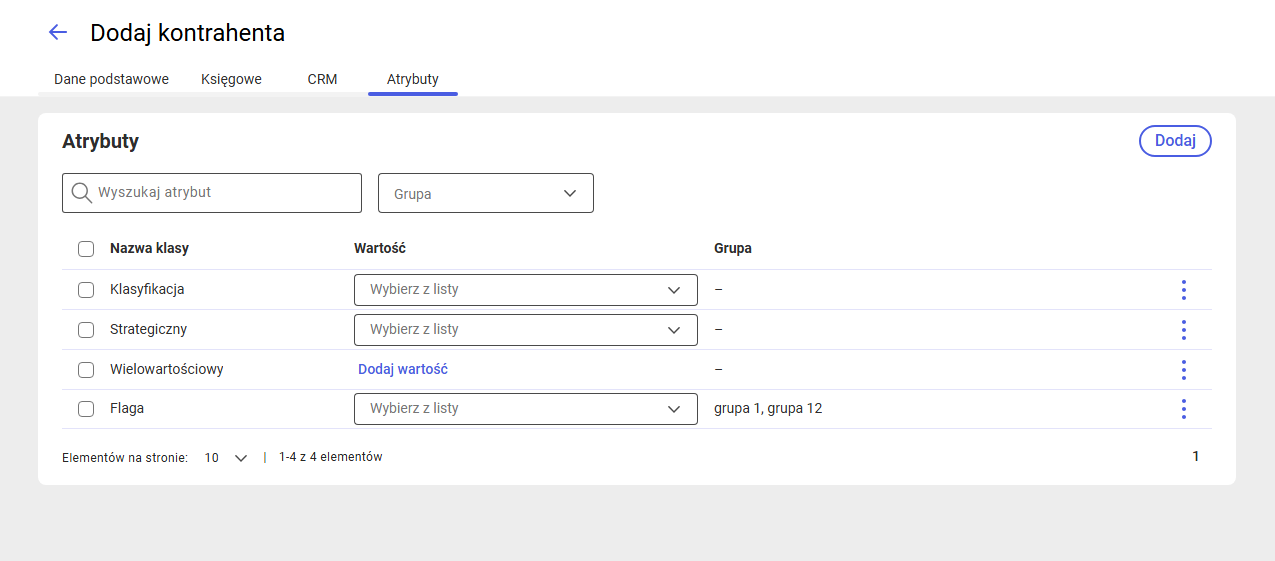Focus the Wyszukaj atrybut search field
Screen dimensions: 1275x561
[212, 193]
